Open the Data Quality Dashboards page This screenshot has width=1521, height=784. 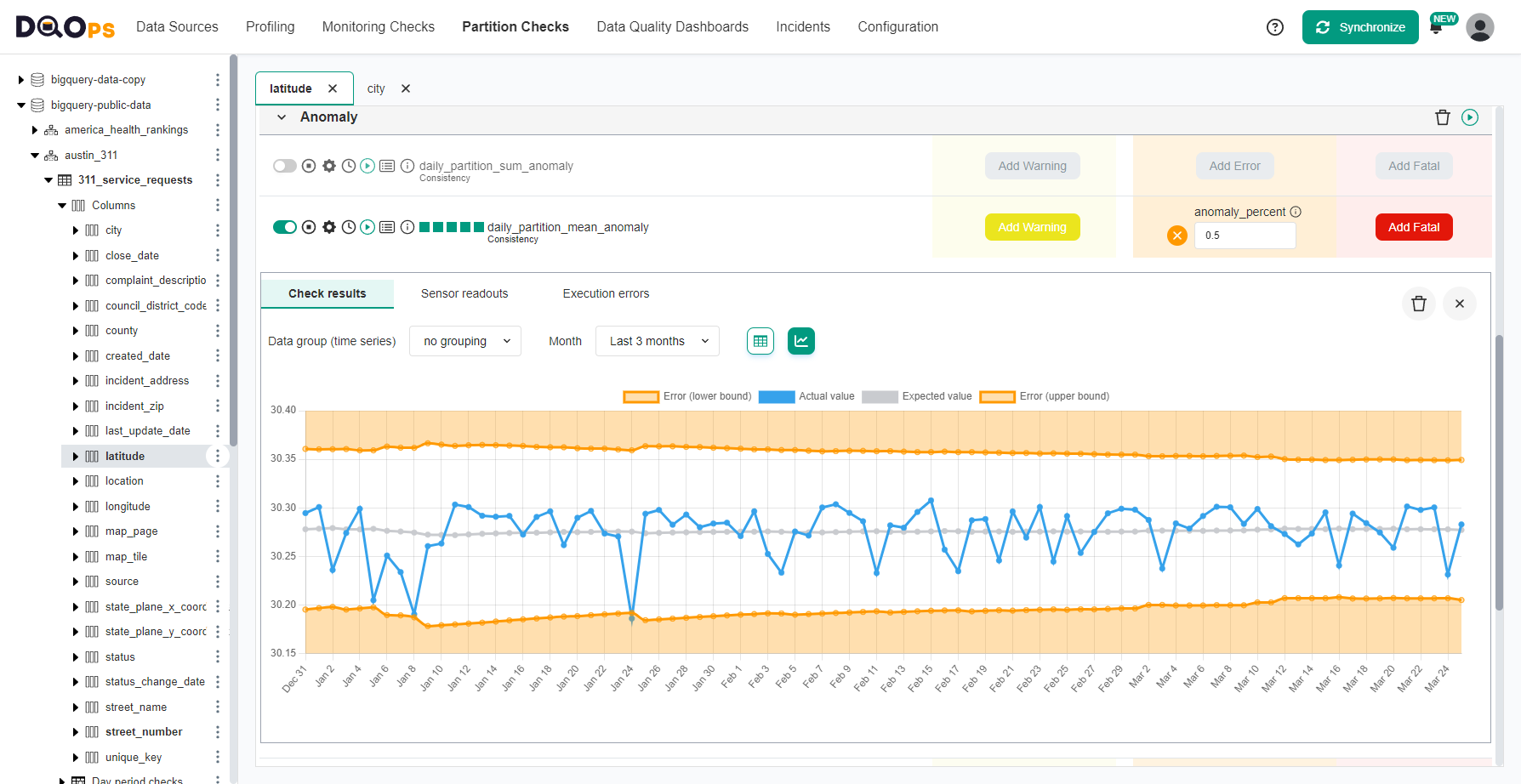click(672, 26)
